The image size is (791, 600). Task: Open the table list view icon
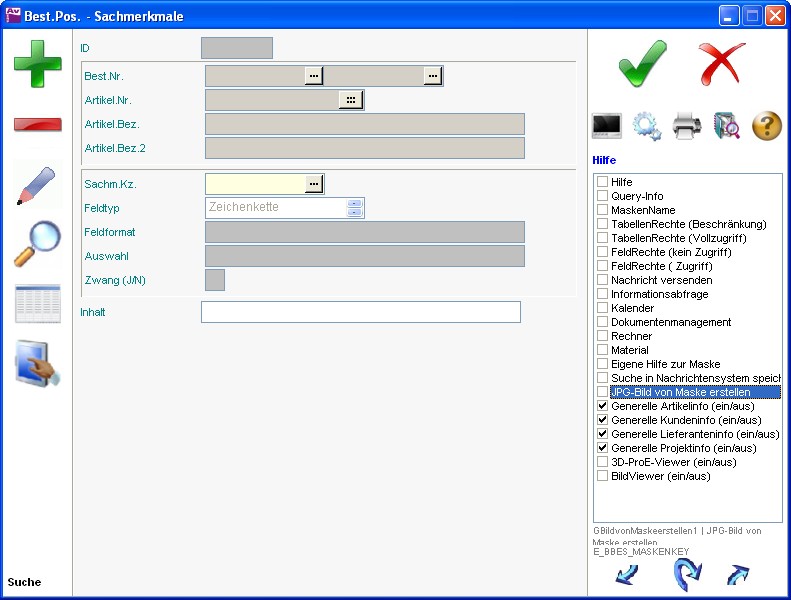[37, 304]
